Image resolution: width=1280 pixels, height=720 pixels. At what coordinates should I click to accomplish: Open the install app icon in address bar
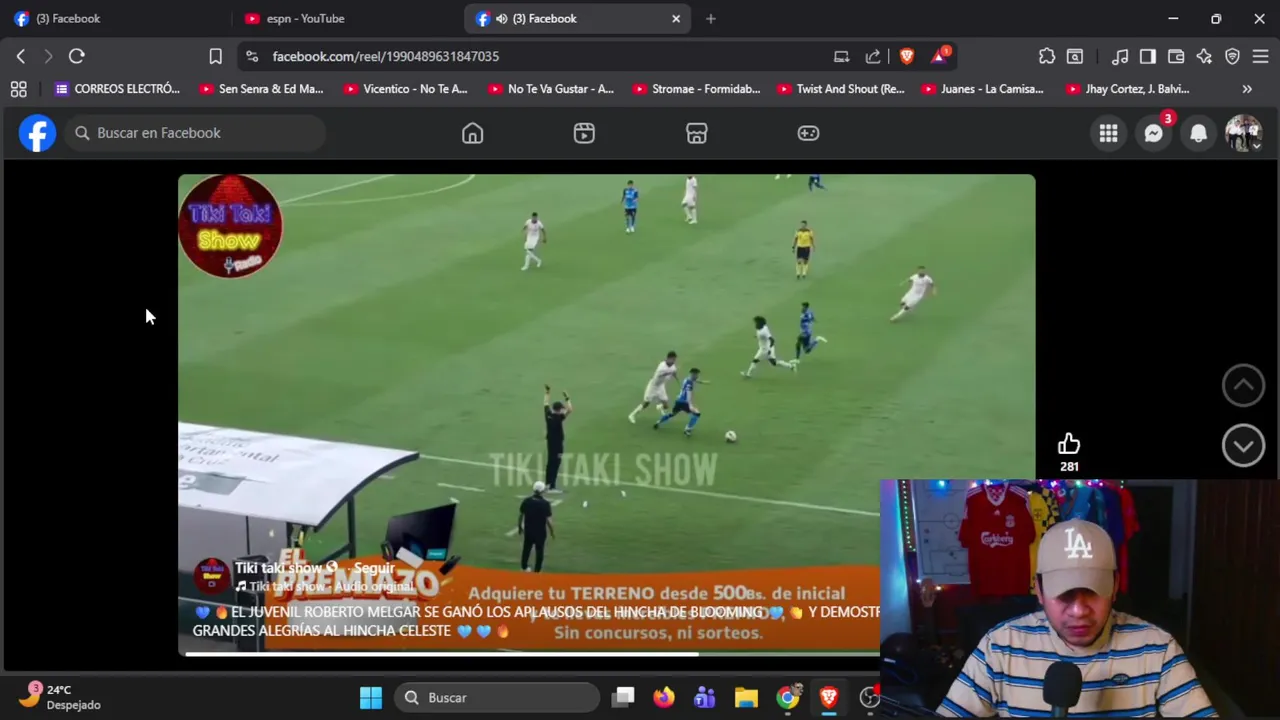(x=841, y=56)
